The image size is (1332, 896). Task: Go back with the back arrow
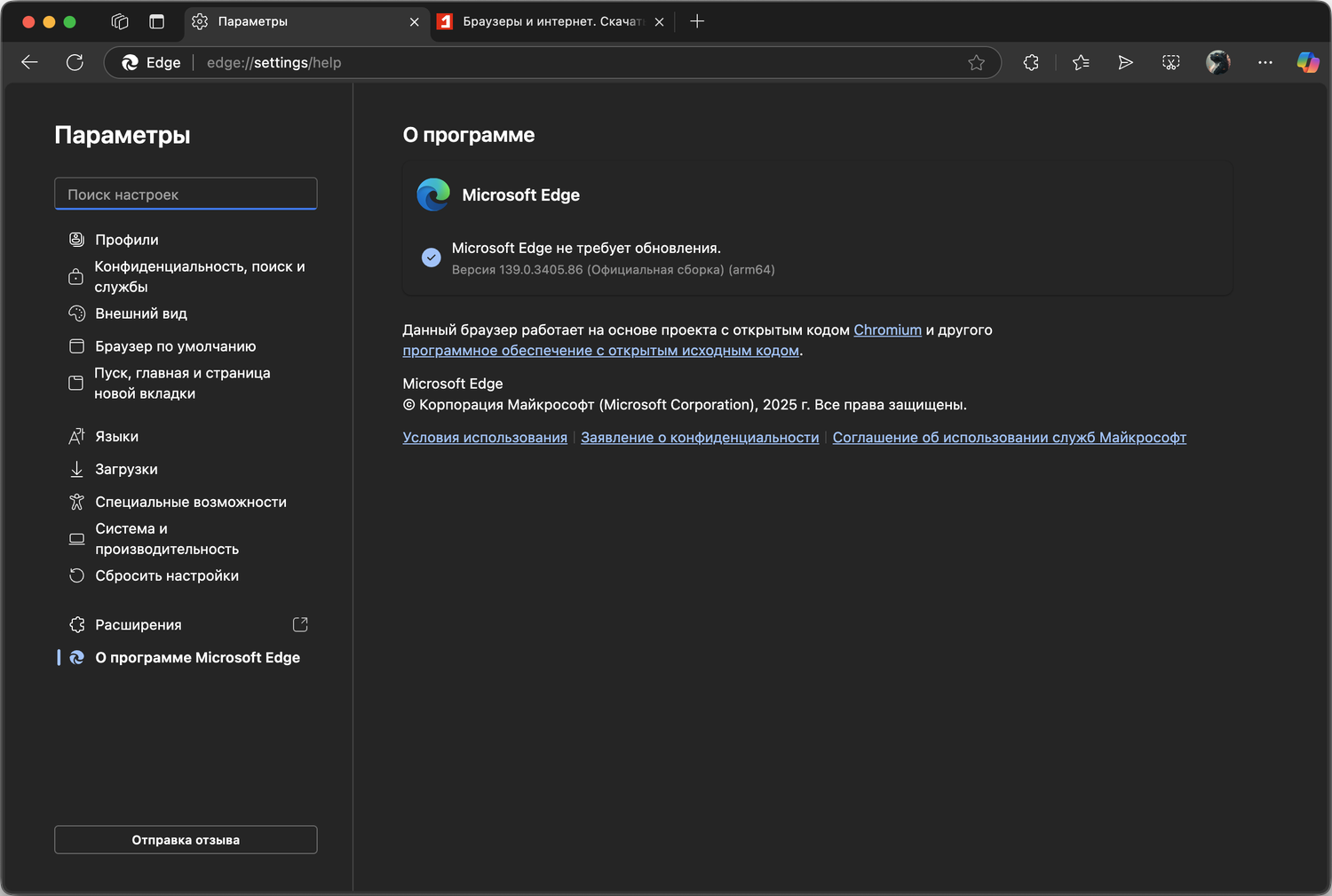30,62
